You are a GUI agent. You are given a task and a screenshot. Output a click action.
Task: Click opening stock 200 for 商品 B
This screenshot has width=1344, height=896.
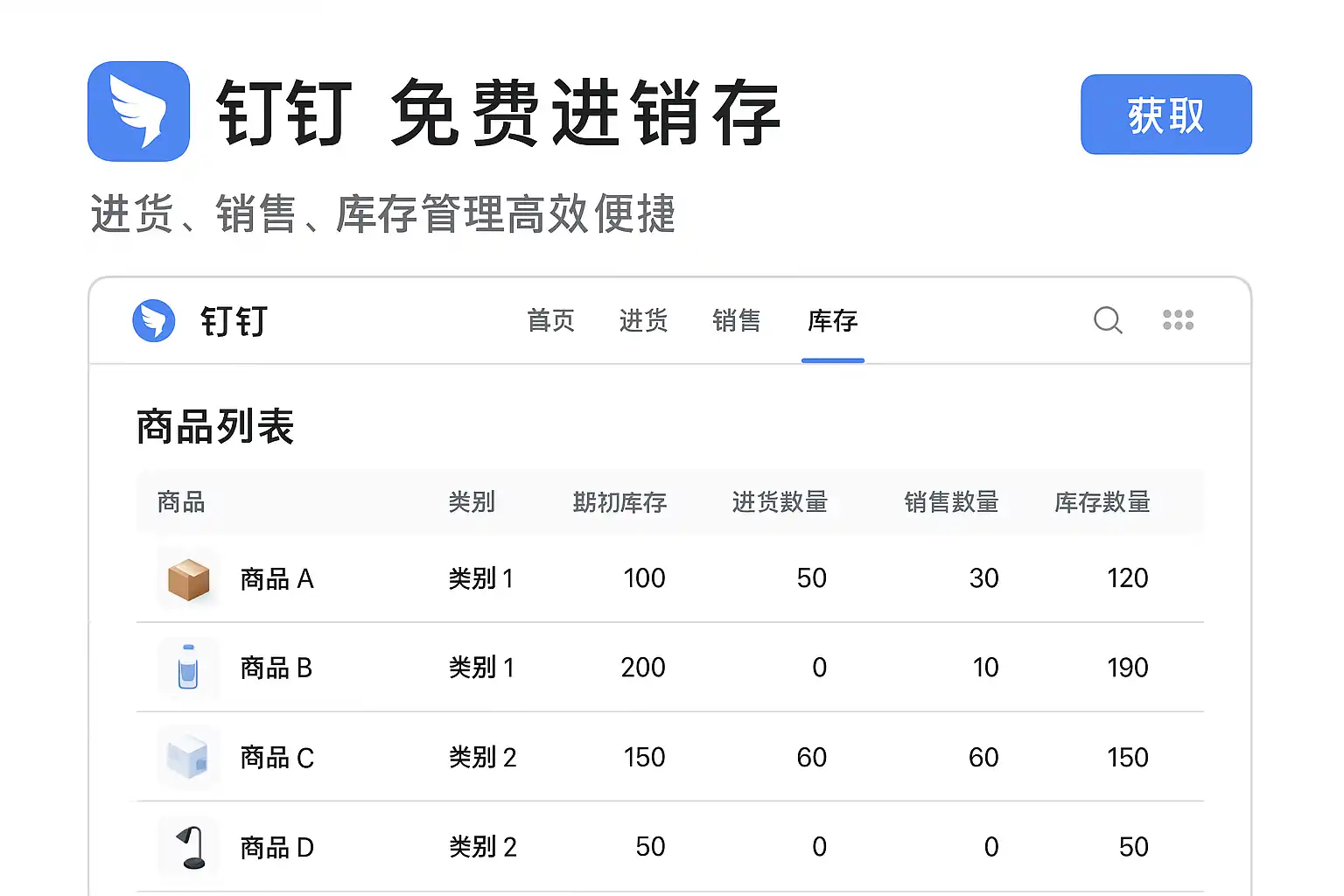tap(643, 668)
